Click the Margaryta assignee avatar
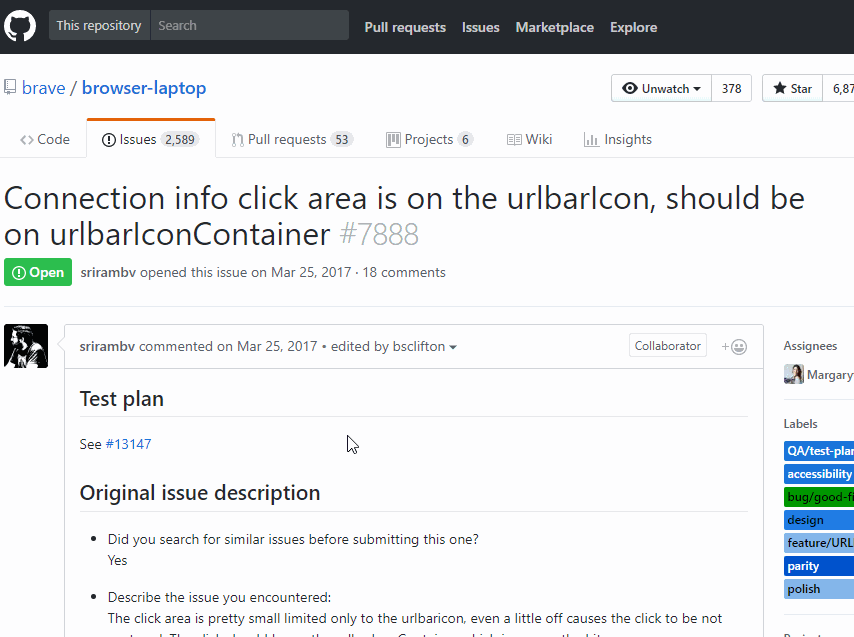The width and height of the screenshot is (854, 637). [x=794, y=374]
